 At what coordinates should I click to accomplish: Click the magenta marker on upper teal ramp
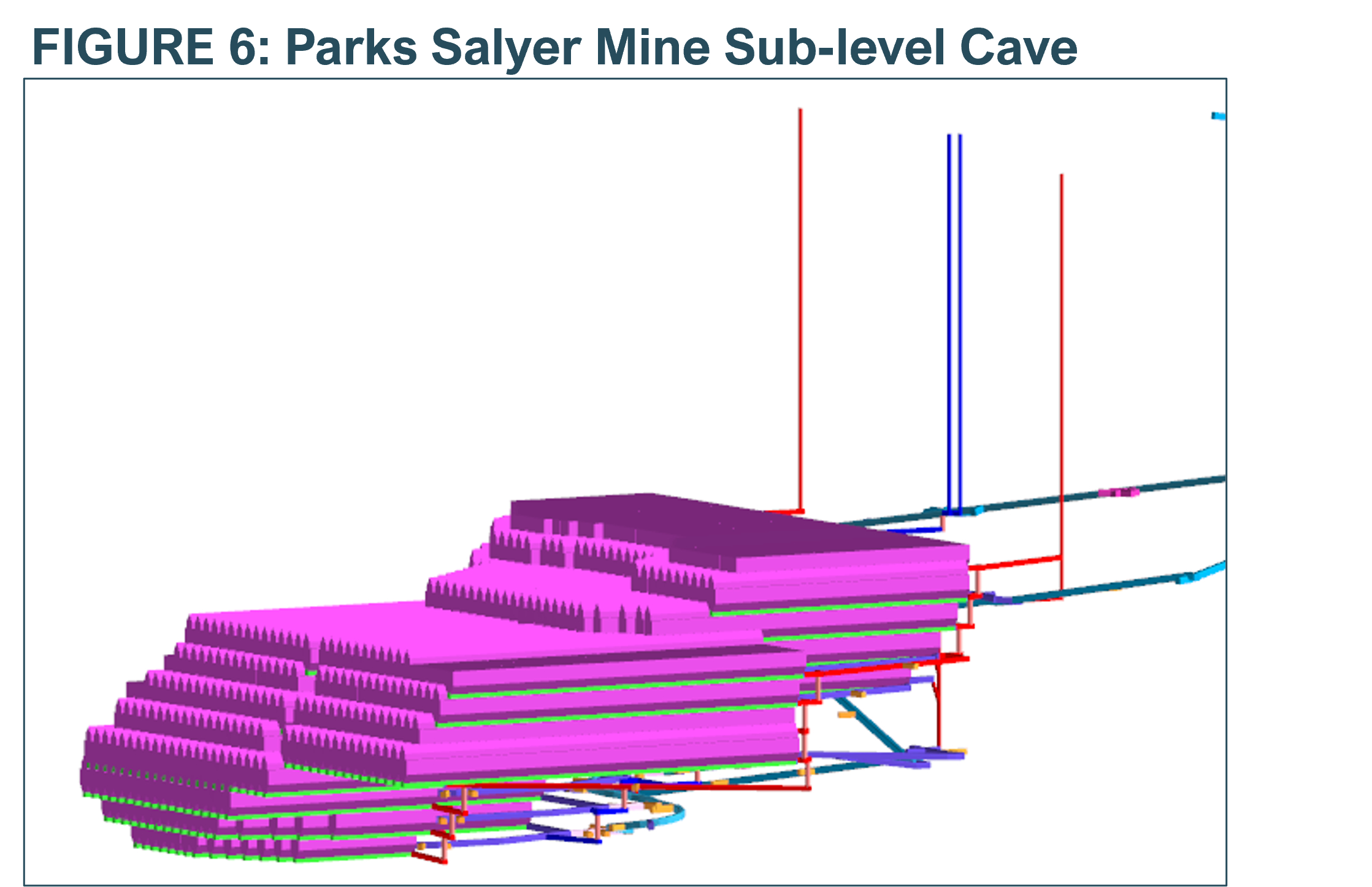click(x=1117, y=492)
